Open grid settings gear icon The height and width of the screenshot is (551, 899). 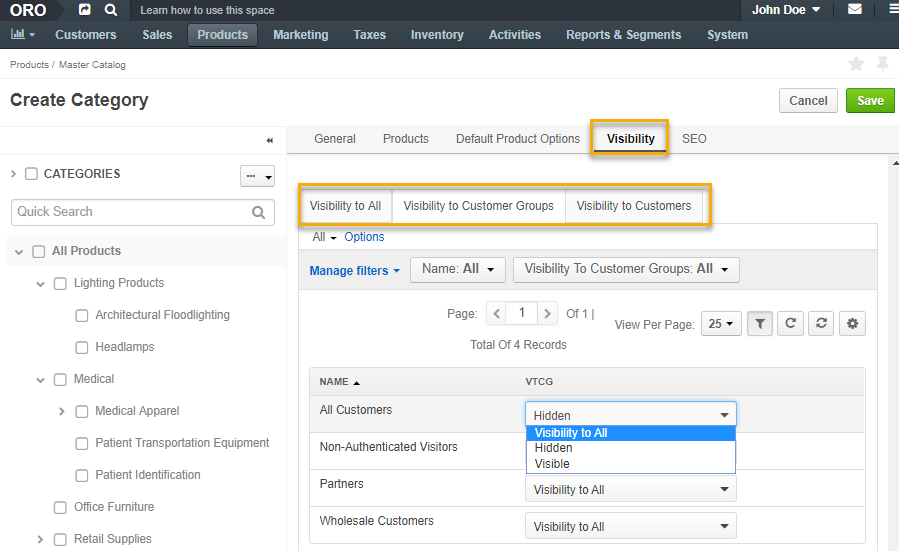tap(853, 324)
